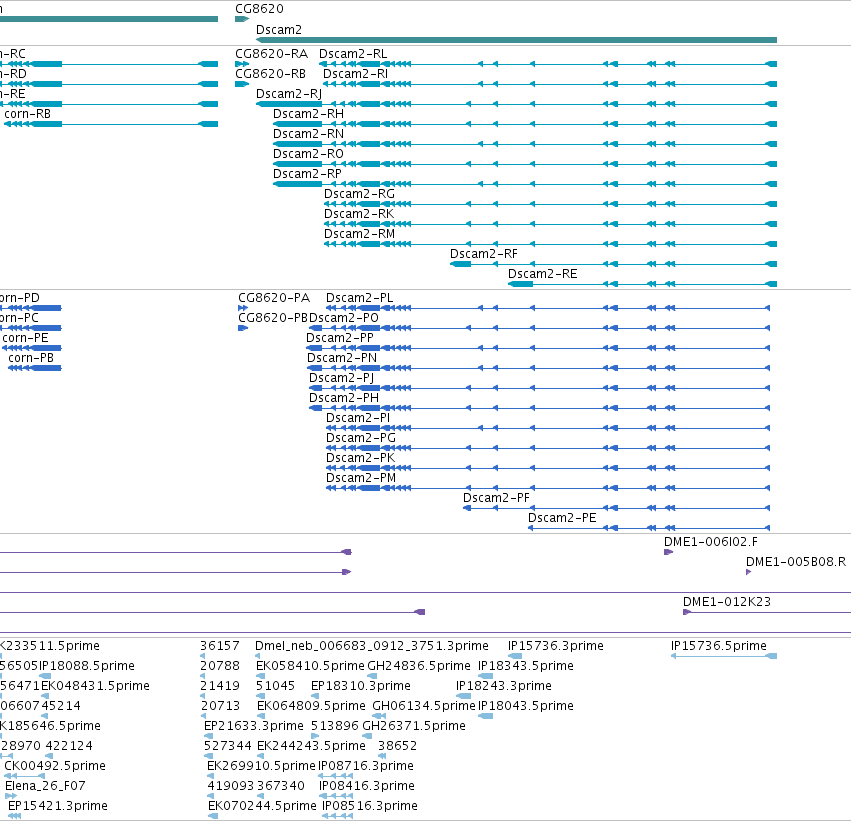Click the IP15736.3prime label
Viewport: 851px width, 821px height.
pos(556,646)
